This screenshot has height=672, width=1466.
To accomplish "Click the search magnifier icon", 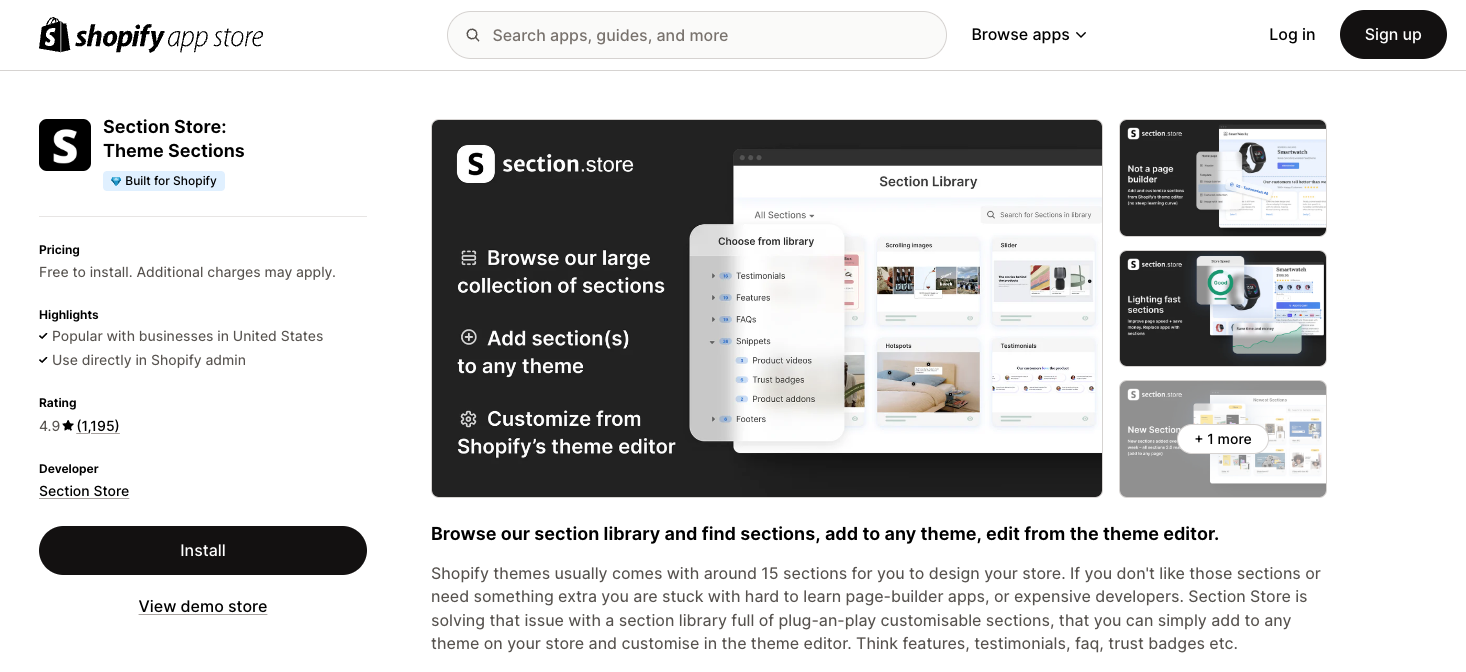I will (473, 36).
